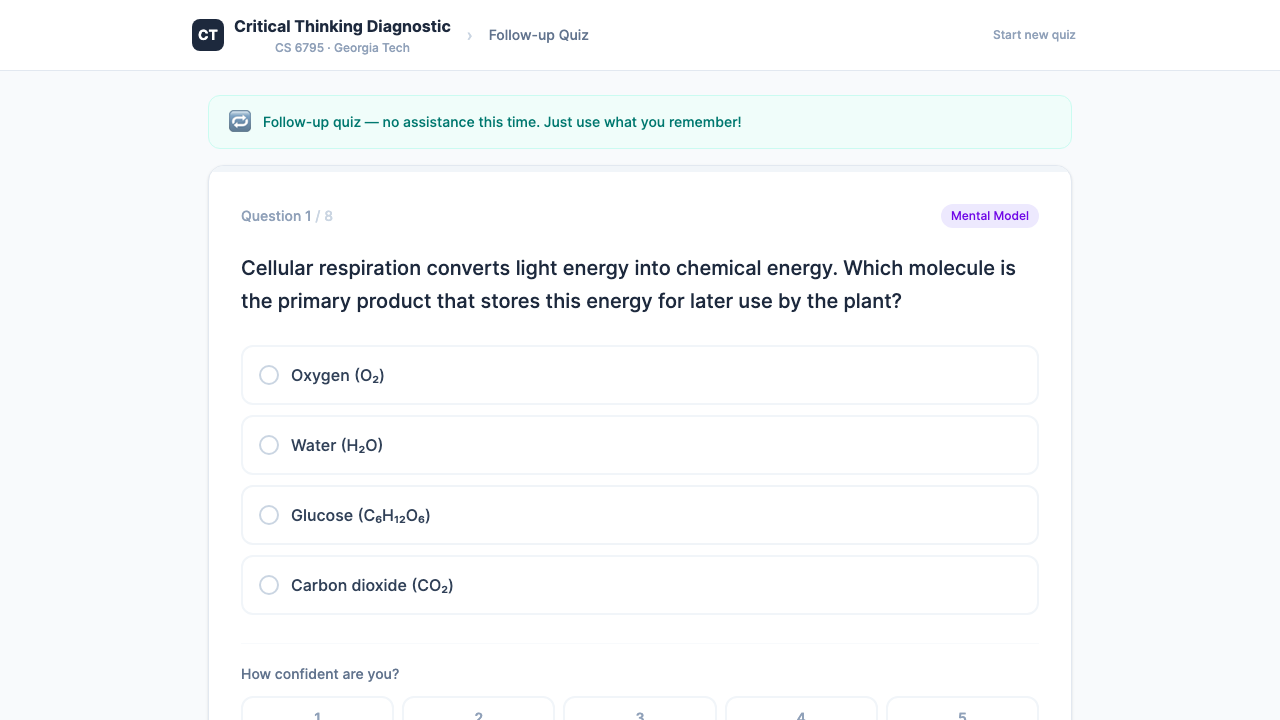
Task: Select the Oxygen (O₂) answer
Action: click(639, 375)
